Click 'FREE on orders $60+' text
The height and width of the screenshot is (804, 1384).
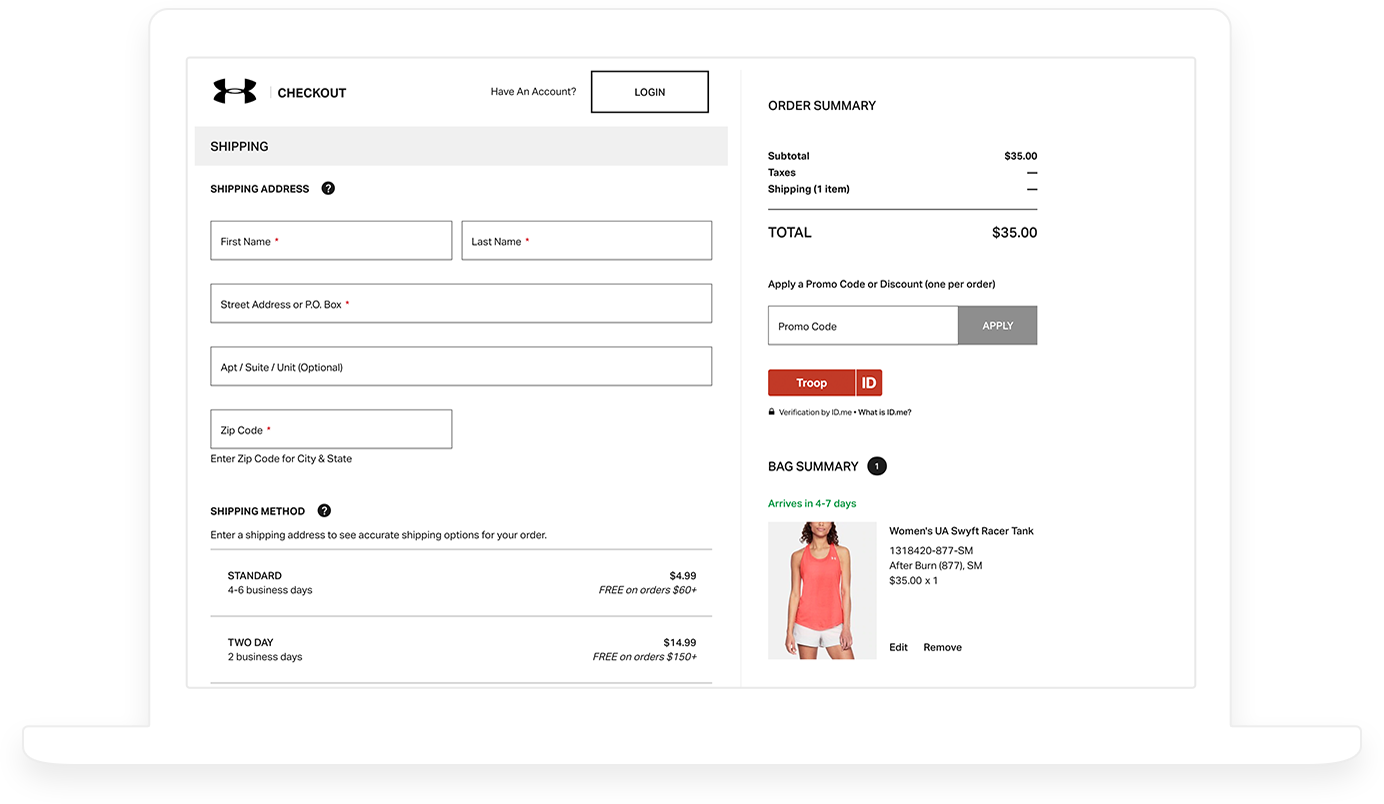[x=647, y=590]
